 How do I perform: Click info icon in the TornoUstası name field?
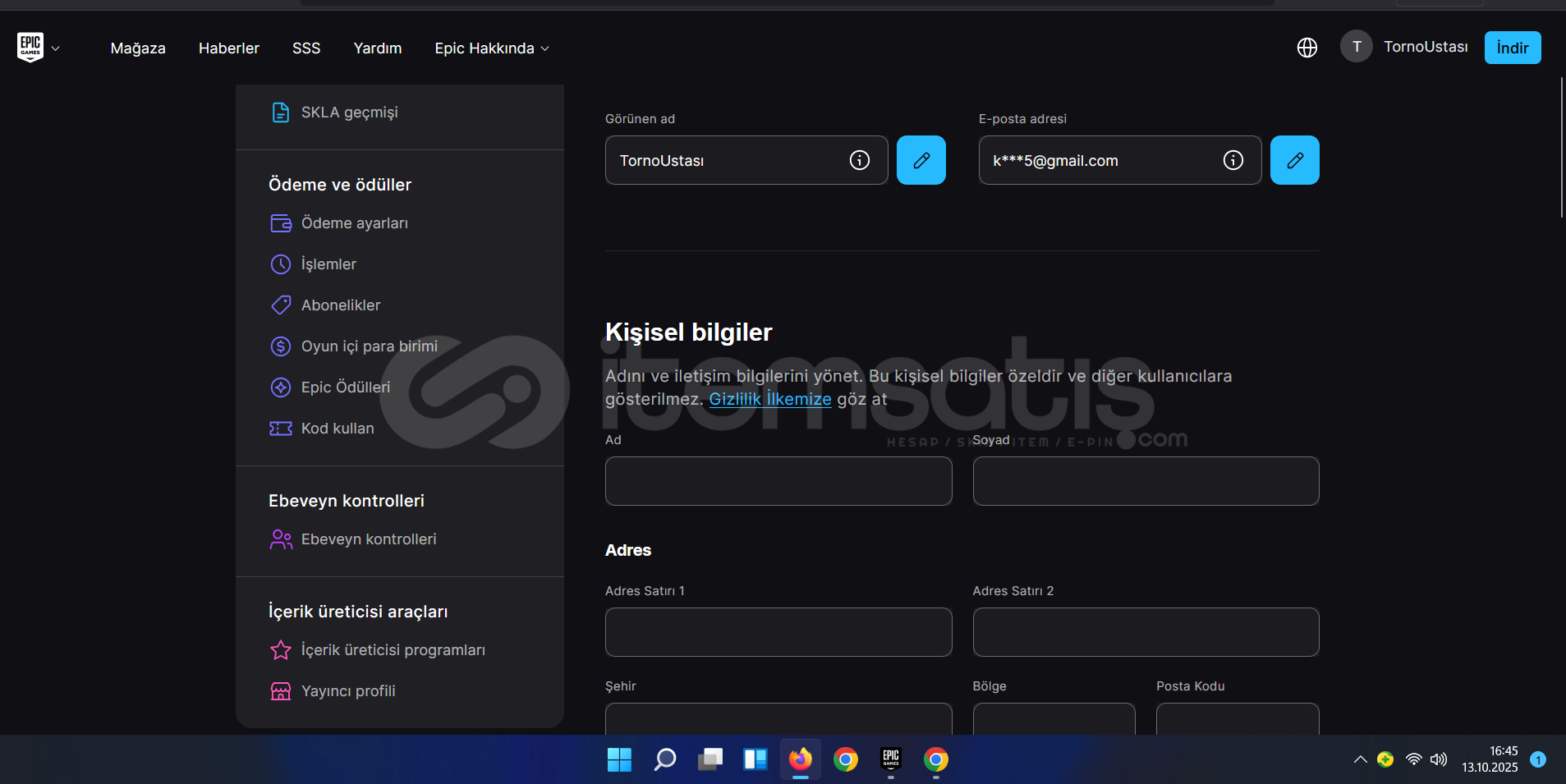(859, 160)
